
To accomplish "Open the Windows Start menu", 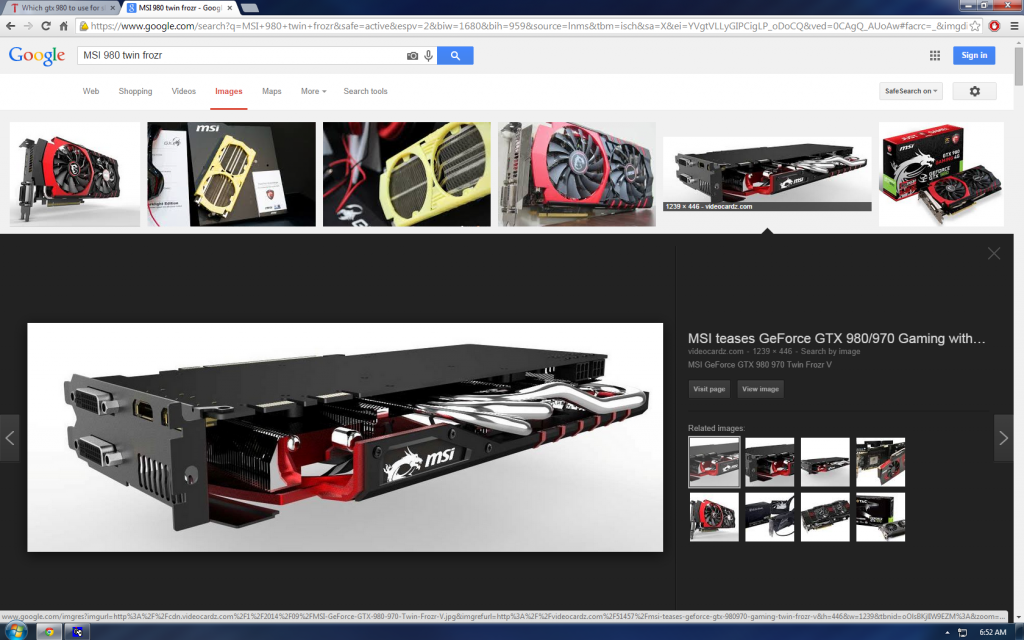I will tap(15, 632).
